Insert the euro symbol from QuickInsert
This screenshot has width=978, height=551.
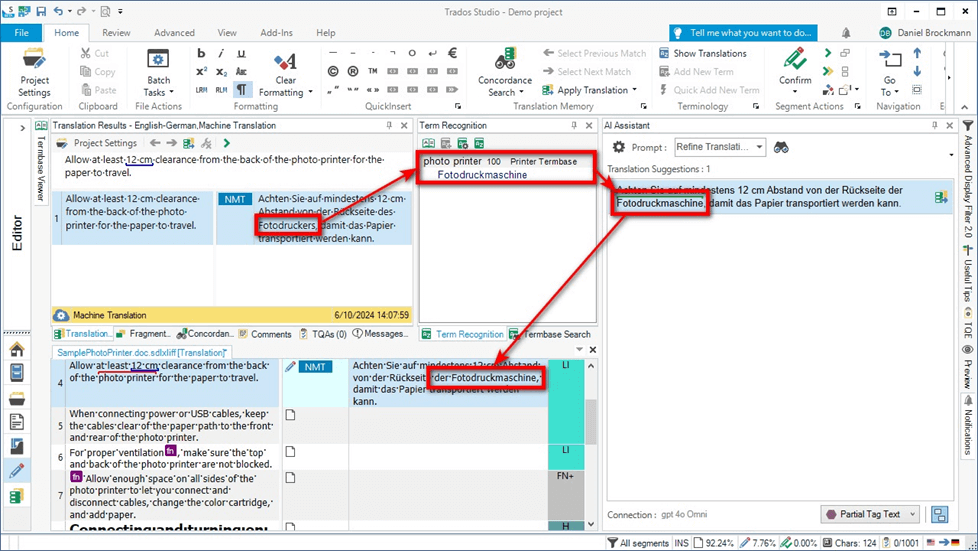tap(451, 53)
